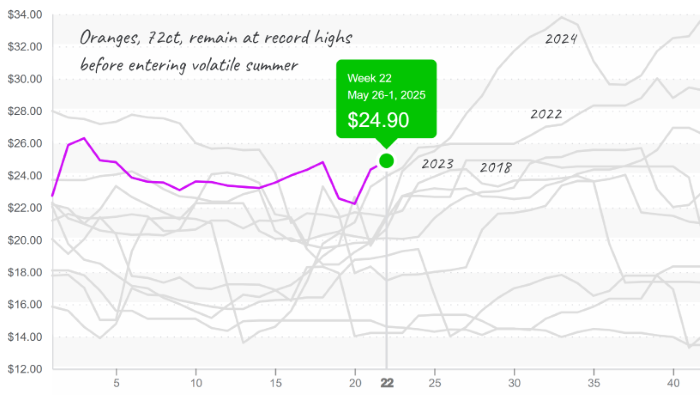Viewport: 700px width, 395px height.
Task: Click the magenta line's peak near week 3
Action: coord(84,138)
